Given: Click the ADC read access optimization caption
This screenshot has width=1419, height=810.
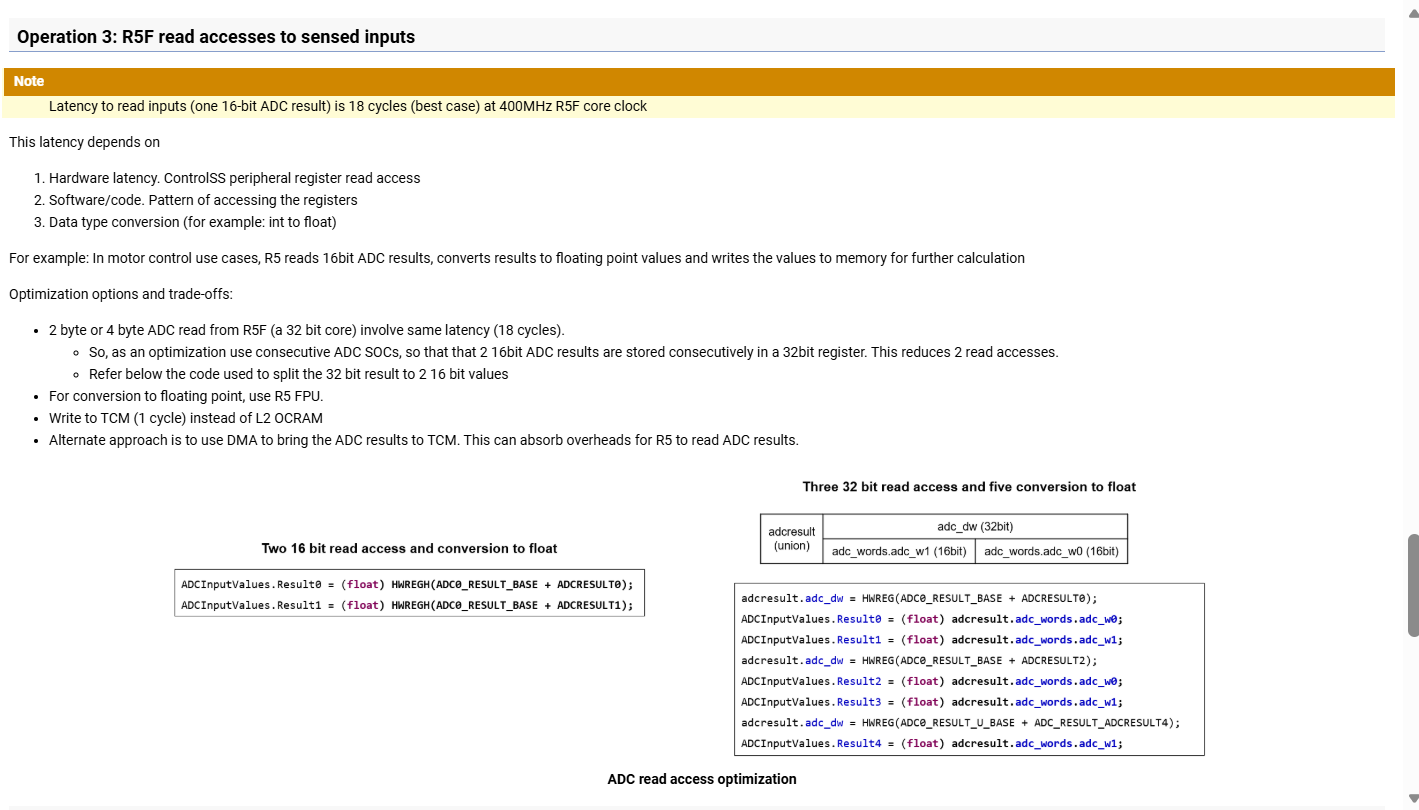Looking at the screenshot, I should [702, 779].
